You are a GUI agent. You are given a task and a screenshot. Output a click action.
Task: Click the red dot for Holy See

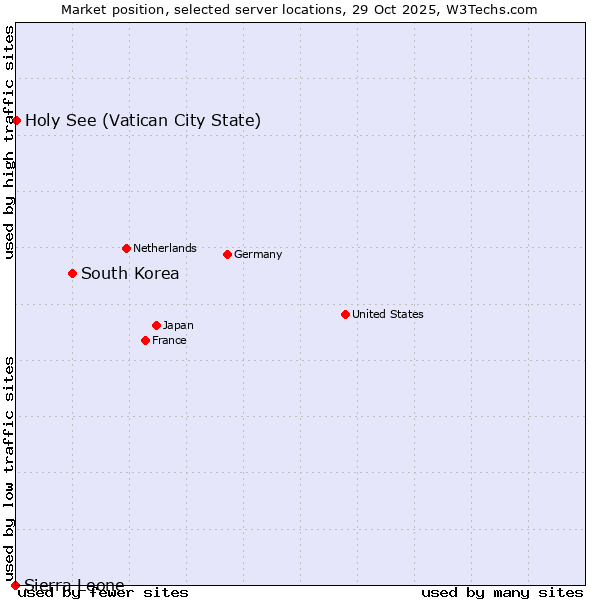[16, 121]
